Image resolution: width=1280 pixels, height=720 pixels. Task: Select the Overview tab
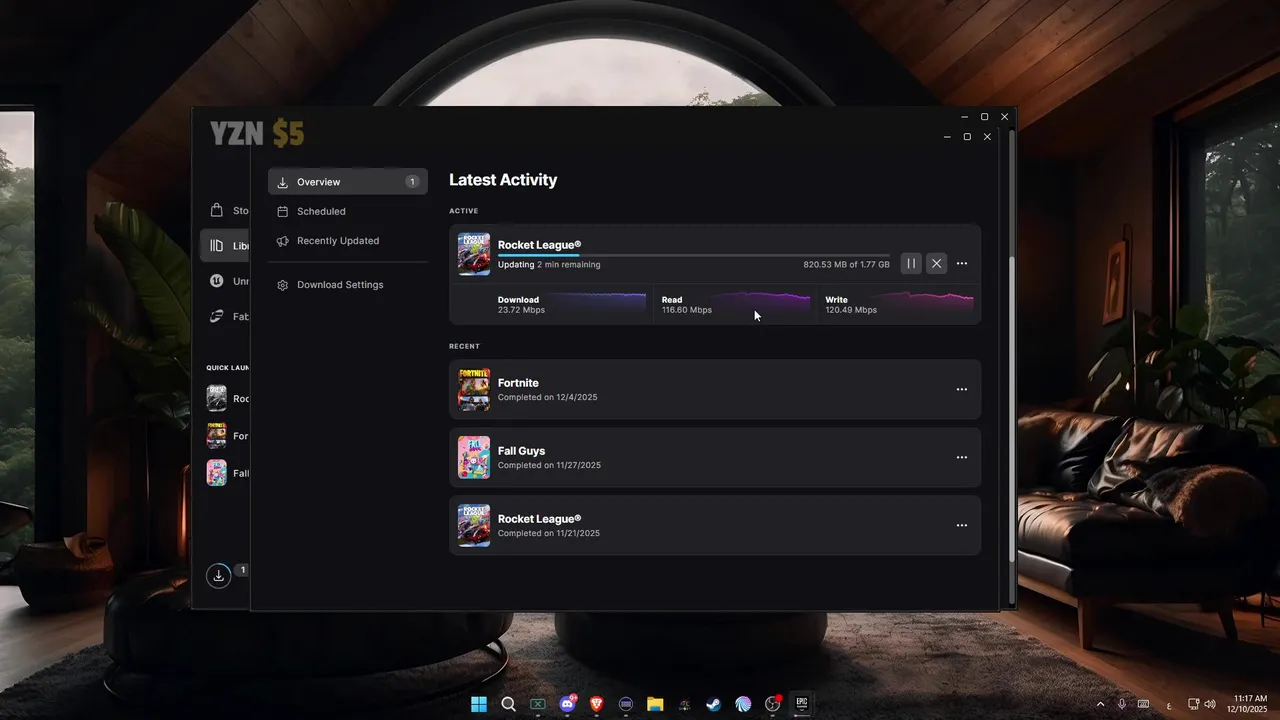pos(348,182)
